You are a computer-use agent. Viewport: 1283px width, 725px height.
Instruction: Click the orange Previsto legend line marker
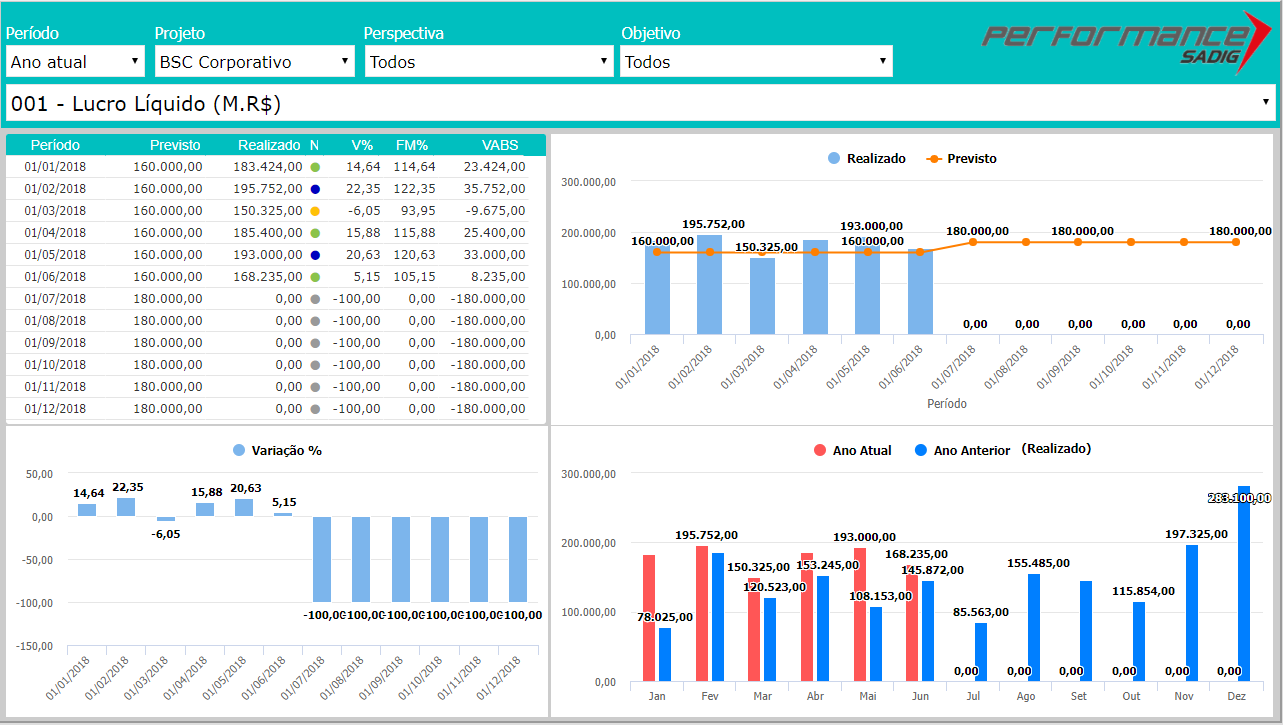[934, 159]
